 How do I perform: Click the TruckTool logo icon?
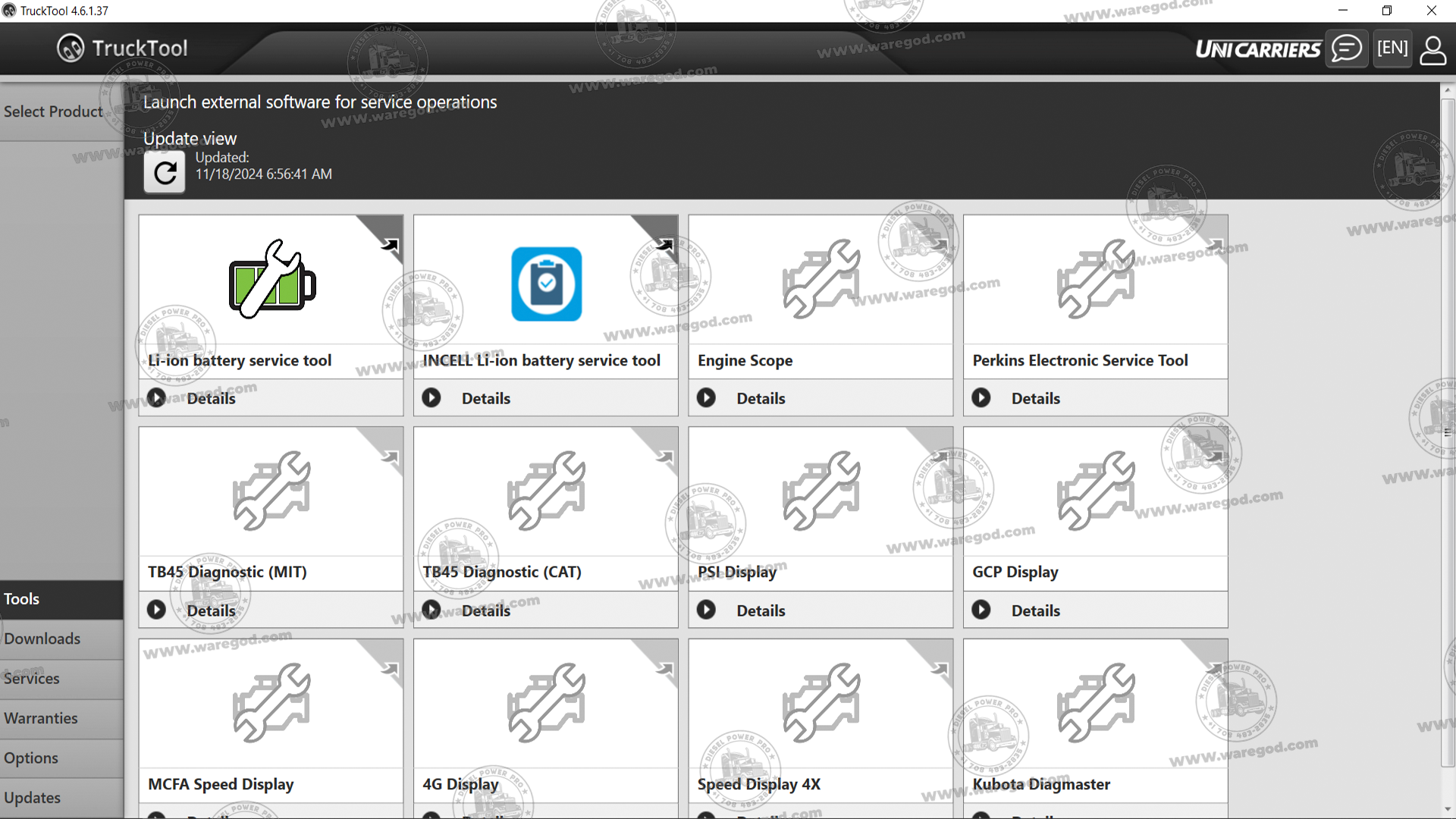(71, 49)
